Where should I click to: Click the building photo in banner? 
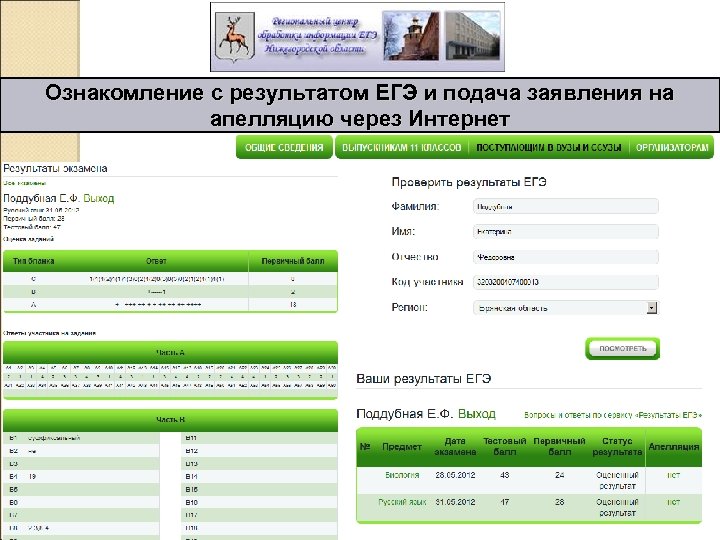click(x=472, y=36)
